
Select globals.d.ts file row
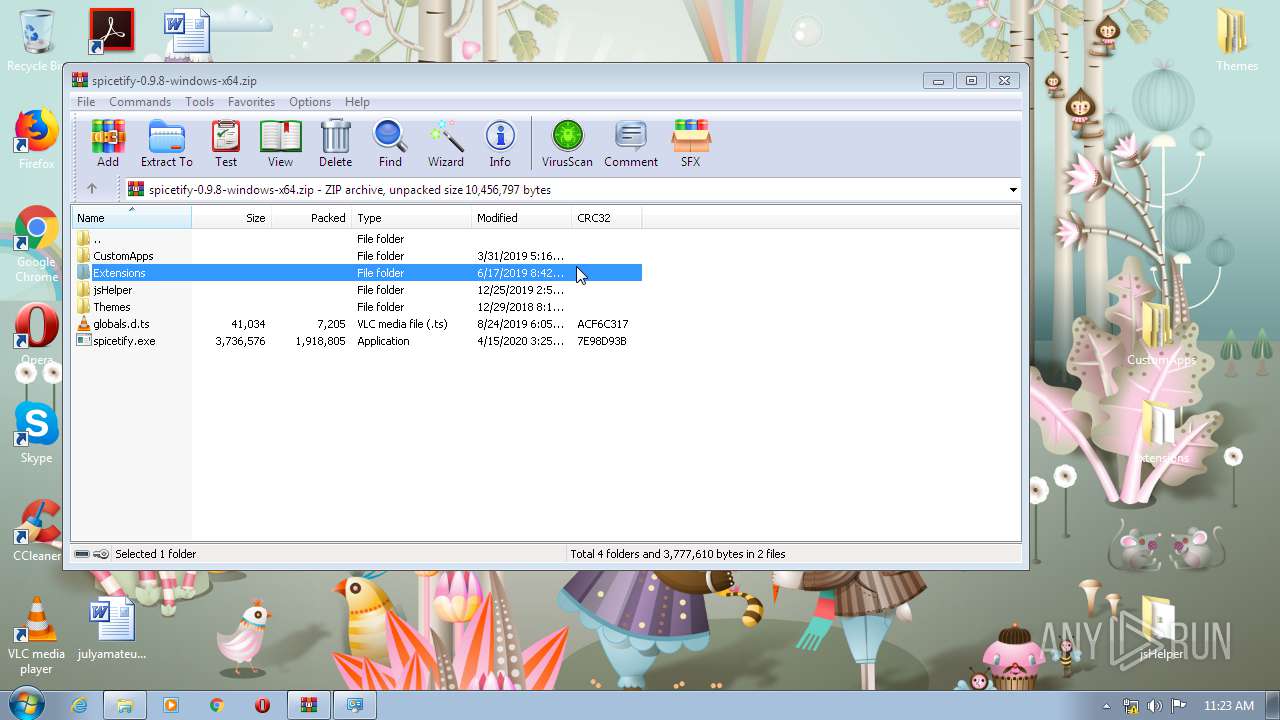(357, 324)
